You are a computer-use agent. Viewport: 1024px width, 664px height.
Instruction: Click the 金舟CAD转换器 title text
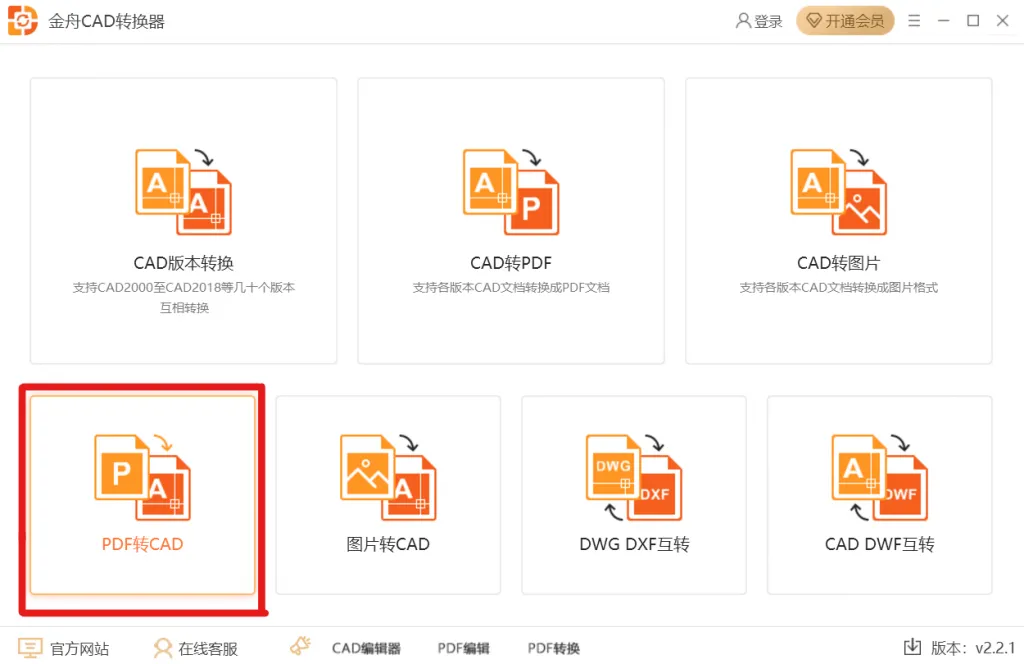point(106,22)
